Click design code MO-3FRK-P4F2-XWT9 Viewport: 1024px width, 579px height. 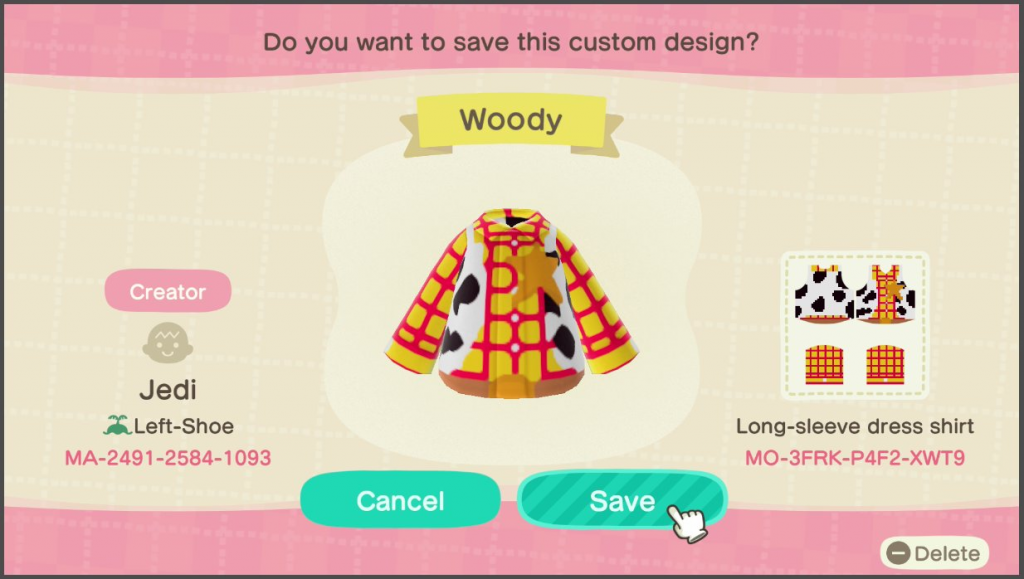pyautogui.click(x=855, y=458)
